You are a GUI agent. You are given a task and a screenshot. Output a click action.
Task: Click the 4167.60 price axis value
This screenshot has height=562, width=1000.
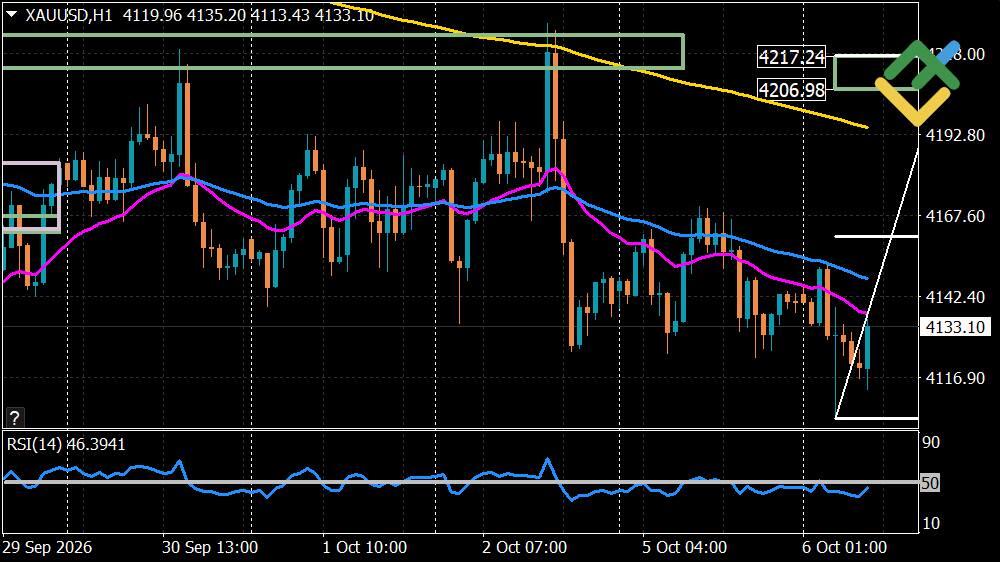coord(955,216)
